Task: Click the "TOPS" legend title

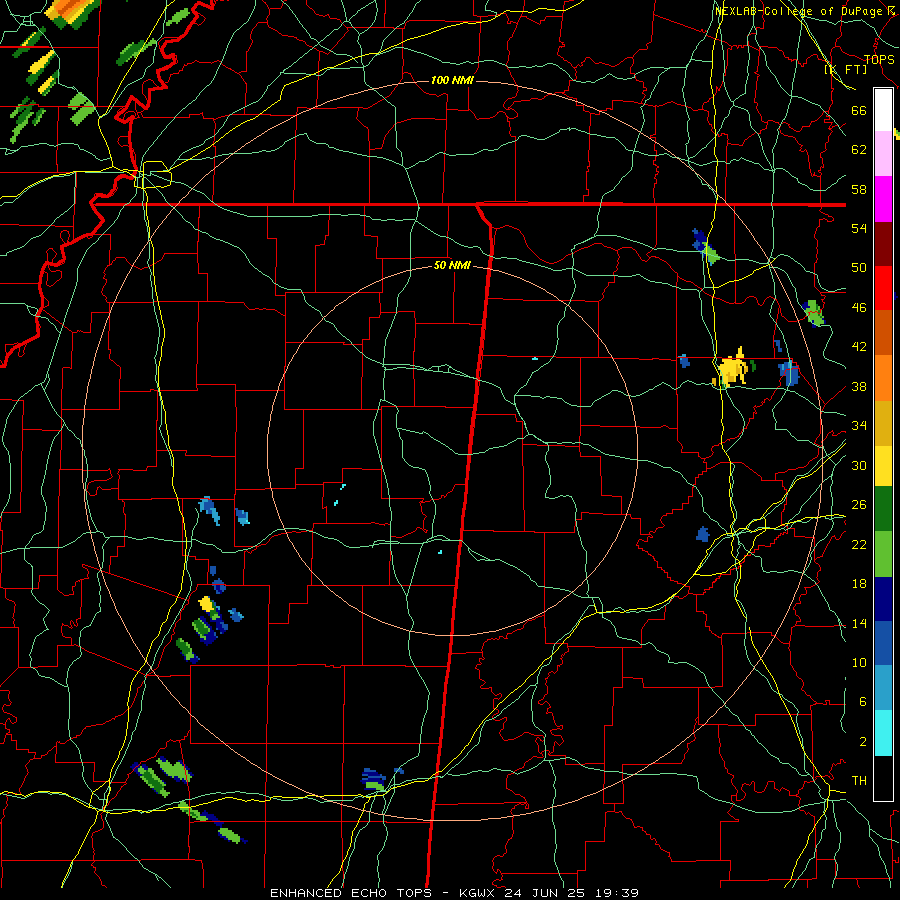Action: (879, 60)
